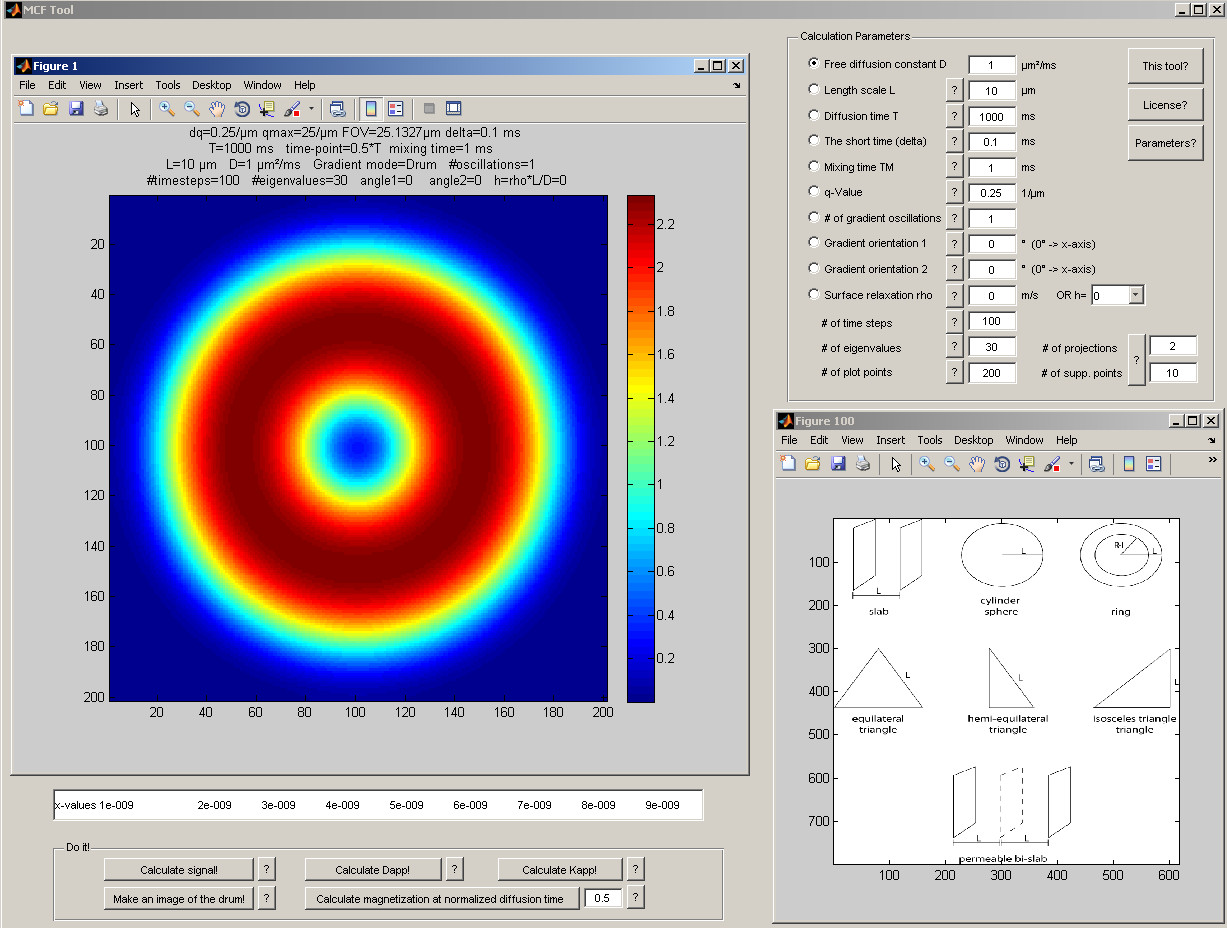
Task: Toggle Insert Colorbar icon in Figure 100
Action: [1129, 463]
